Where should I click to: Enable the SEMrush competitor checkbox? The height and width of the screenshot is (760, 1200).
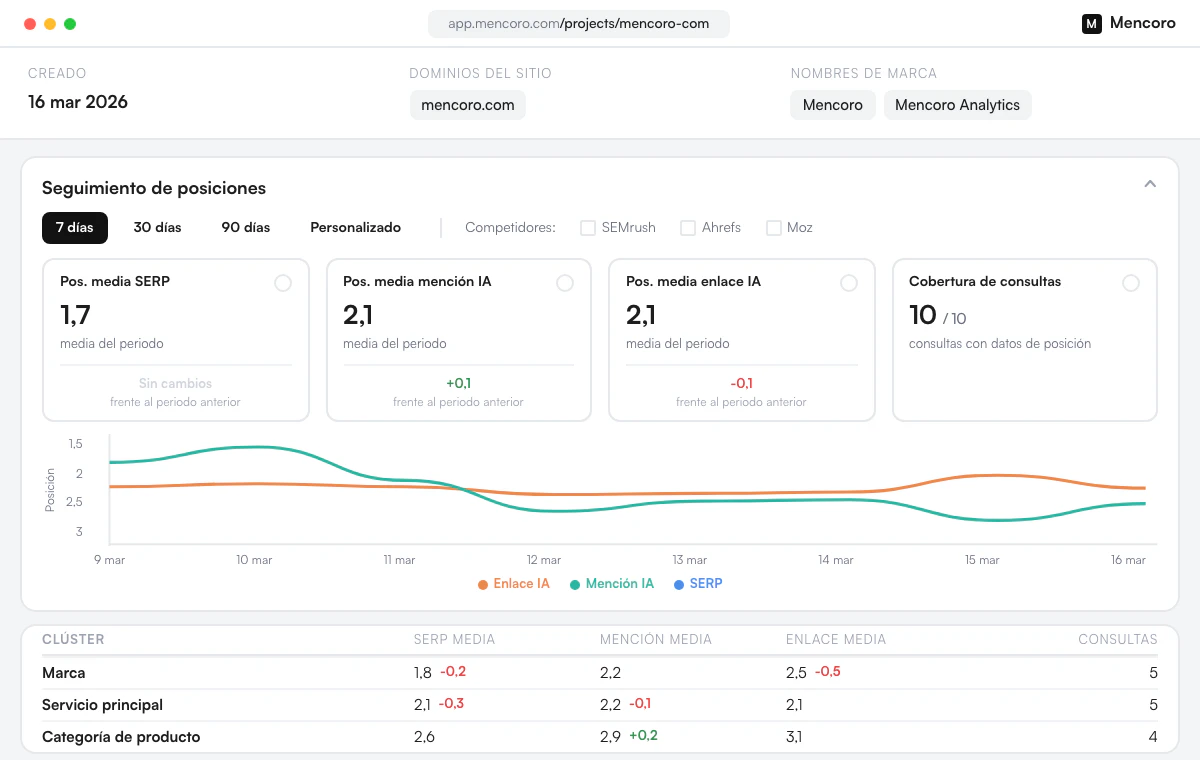(588, 228)
